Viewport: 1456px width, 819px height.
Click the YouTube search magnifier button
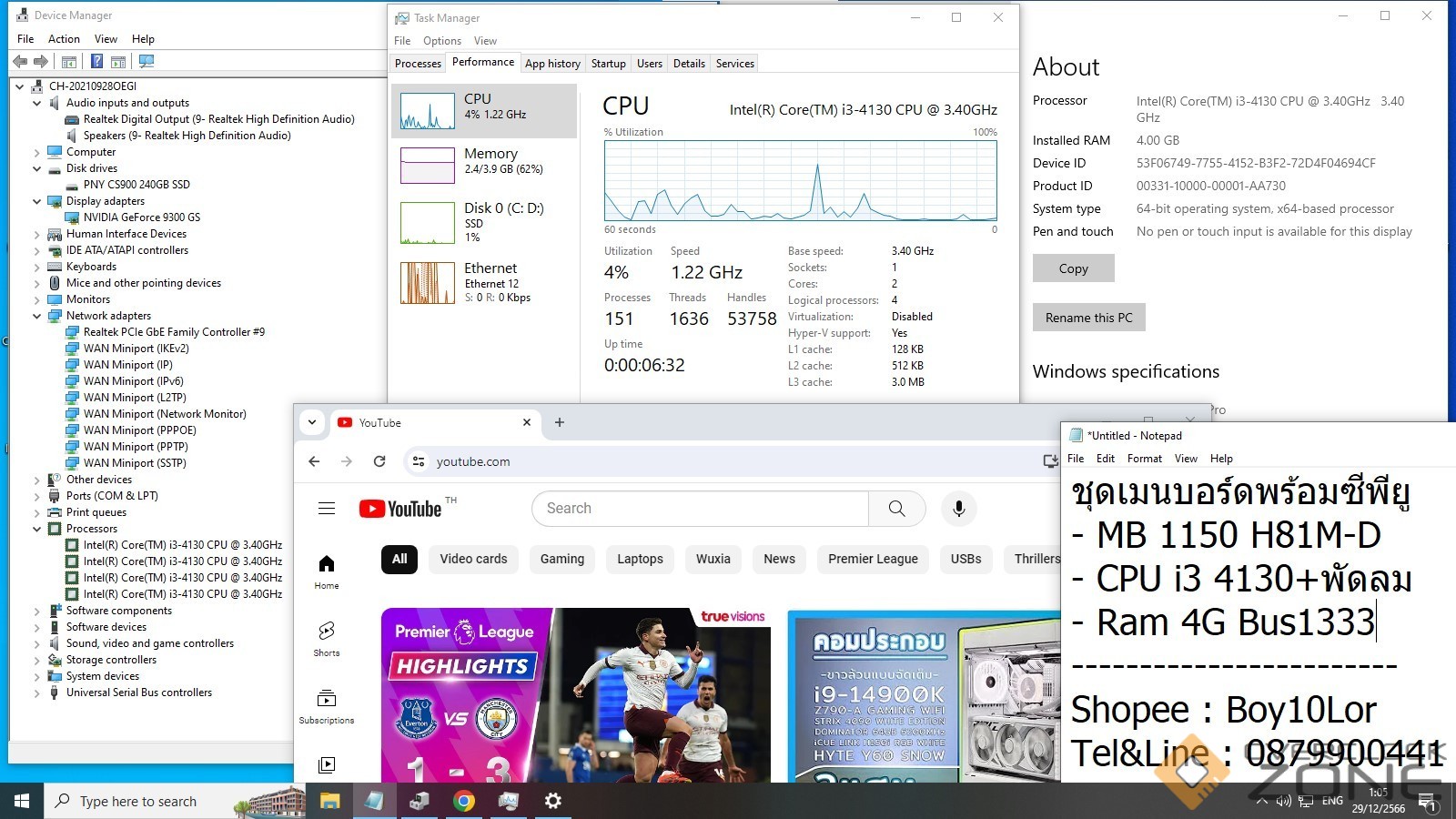click(x=896, y=509)
